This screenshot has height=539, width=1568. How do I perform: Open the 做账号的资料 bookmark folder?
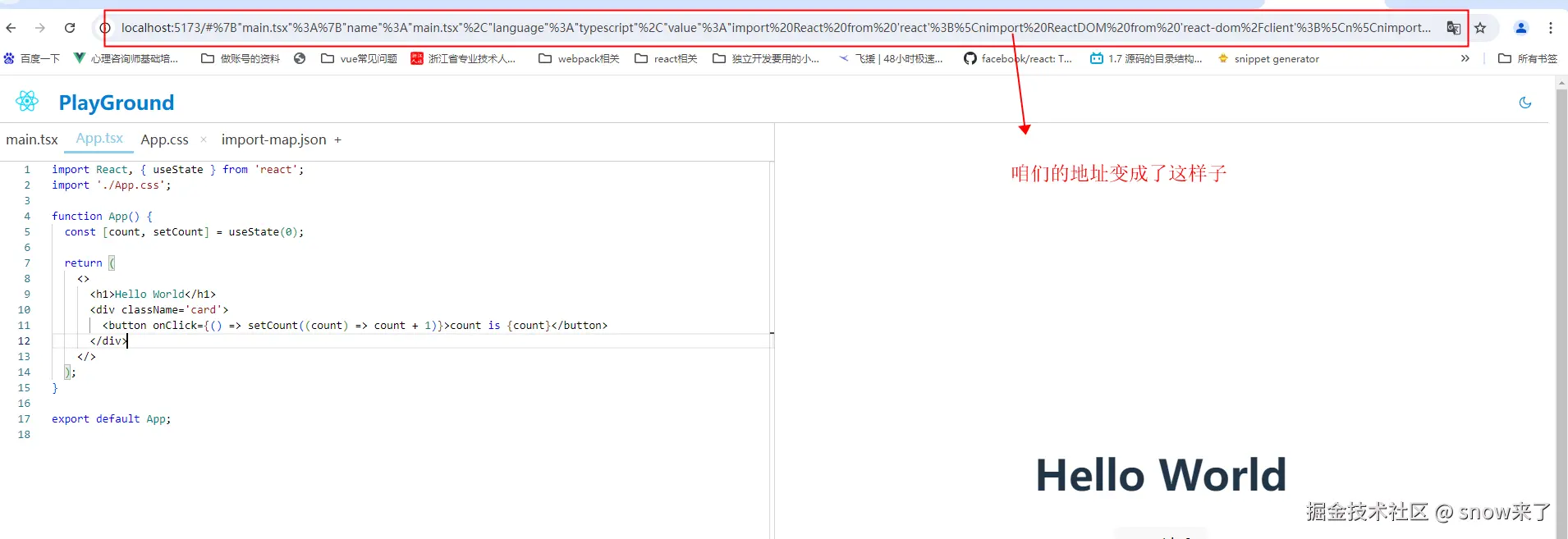pos(241,58)
